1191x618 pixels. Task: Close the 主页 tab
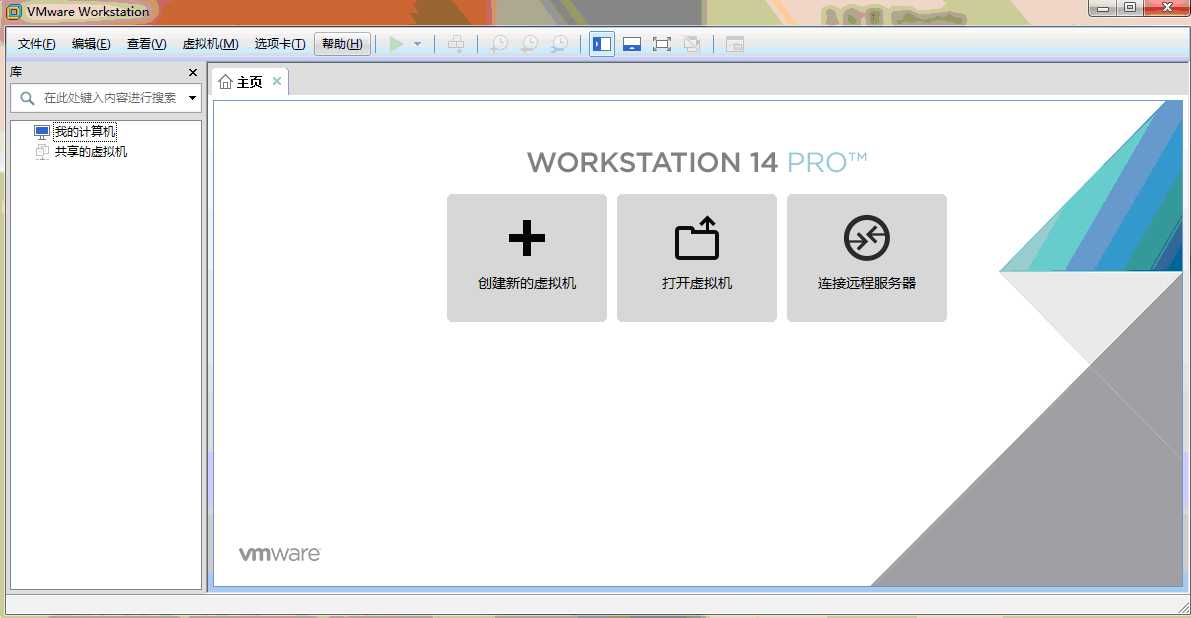277,81
